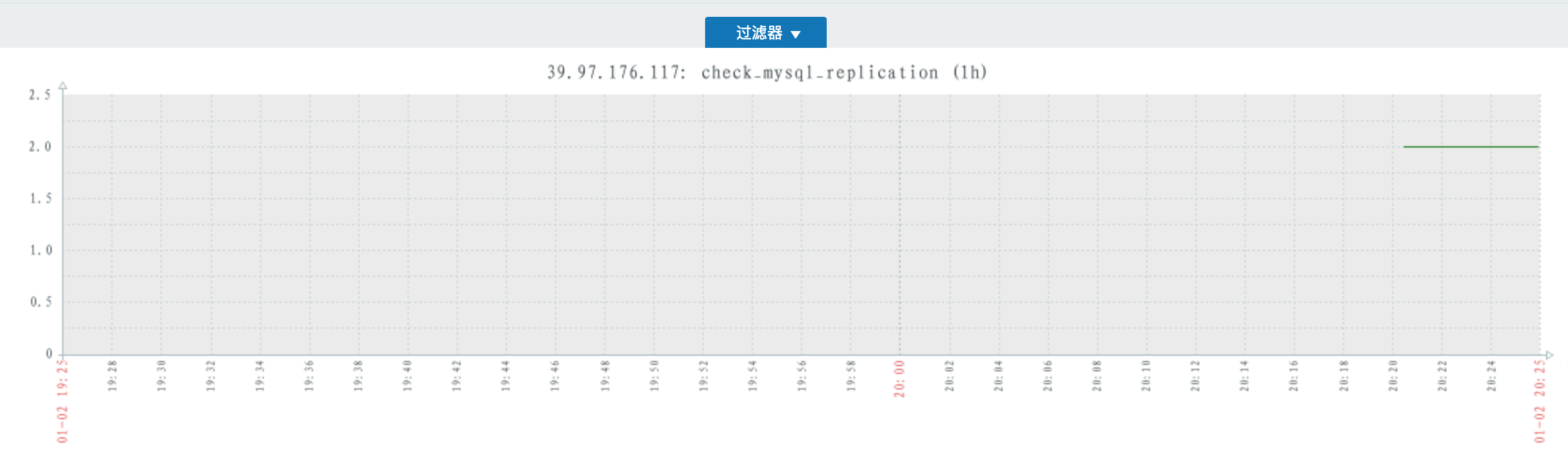Click the 20:00 red time label
1568x449 pixels.
click(899, 378)
